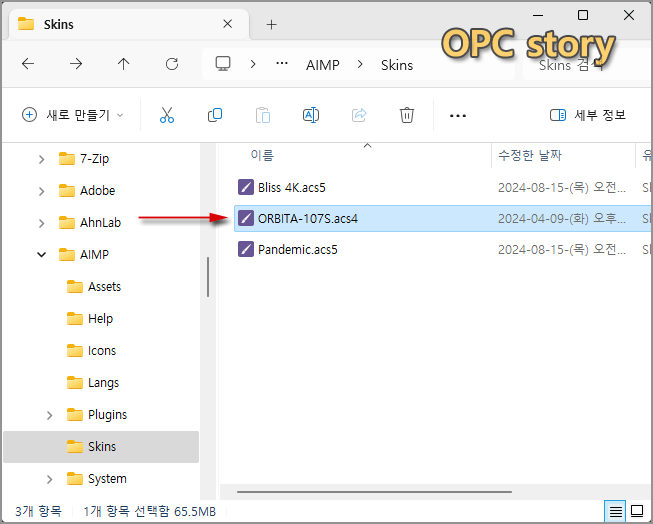Click the ORBITA-107S.acs4 skin file icon
Image resolution: width=653 pixels, height=524 pixels.
pos(246,218)
